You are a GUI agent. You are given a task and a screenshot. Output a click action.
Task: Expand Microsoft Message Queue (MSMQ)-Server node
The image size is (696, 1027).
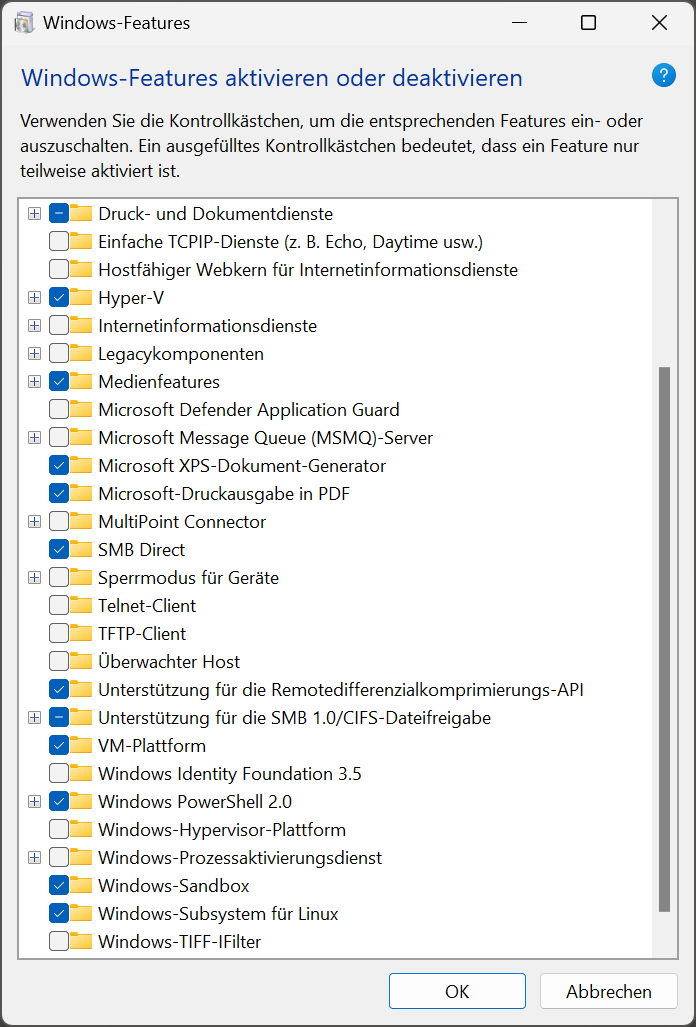tap(35, 438)
